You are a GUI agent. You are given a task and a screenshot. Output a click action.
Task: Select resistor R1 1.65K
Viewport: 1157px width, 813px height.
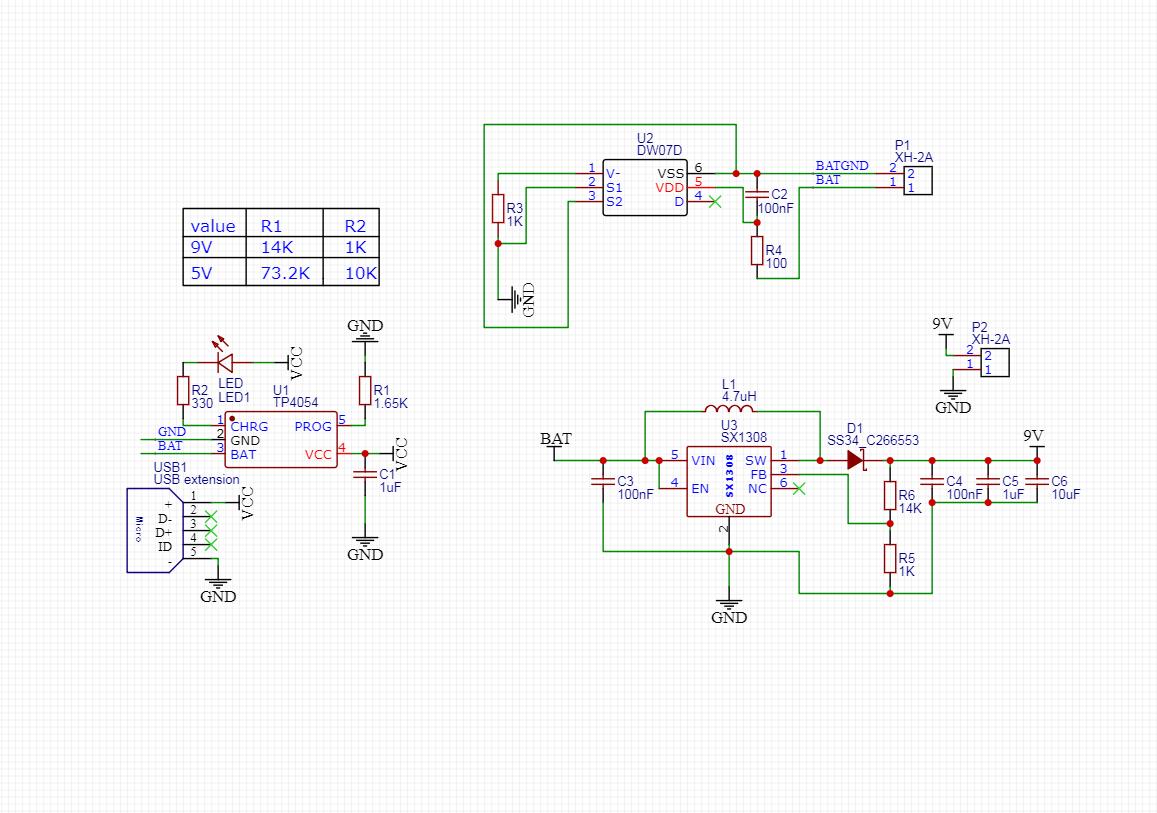point(366,391)
